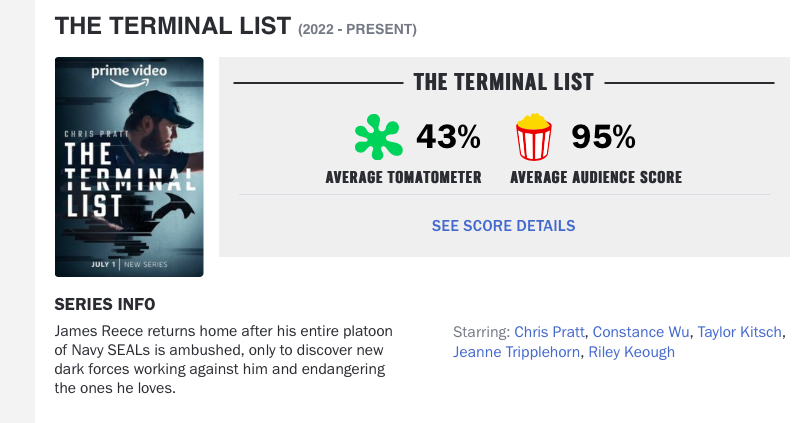Open Taylor Kitsch cast link
Viewport: 803px width, 423px height.
pos(739,332)
